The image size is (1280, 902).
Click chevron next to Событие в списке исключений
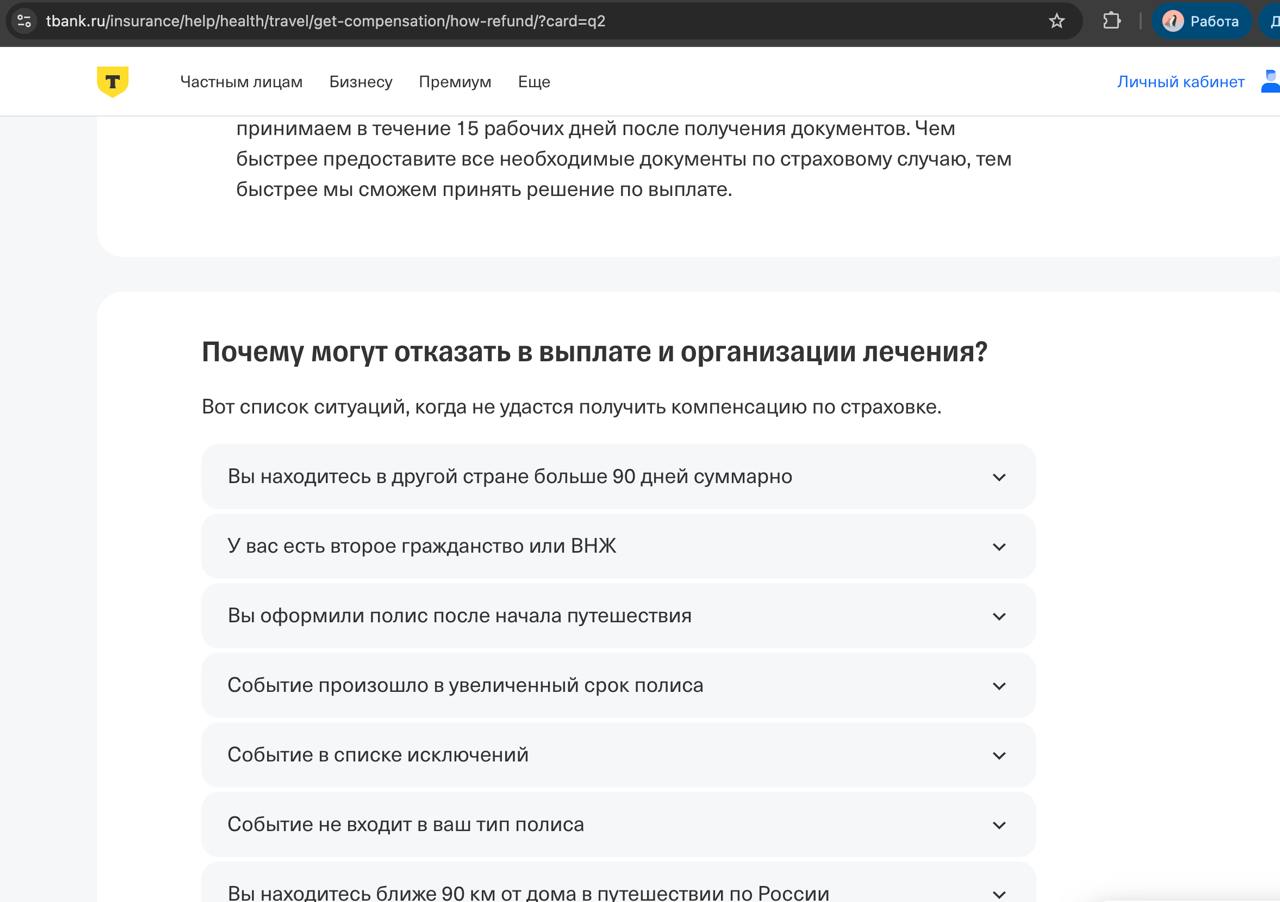[x=998, y=755]
